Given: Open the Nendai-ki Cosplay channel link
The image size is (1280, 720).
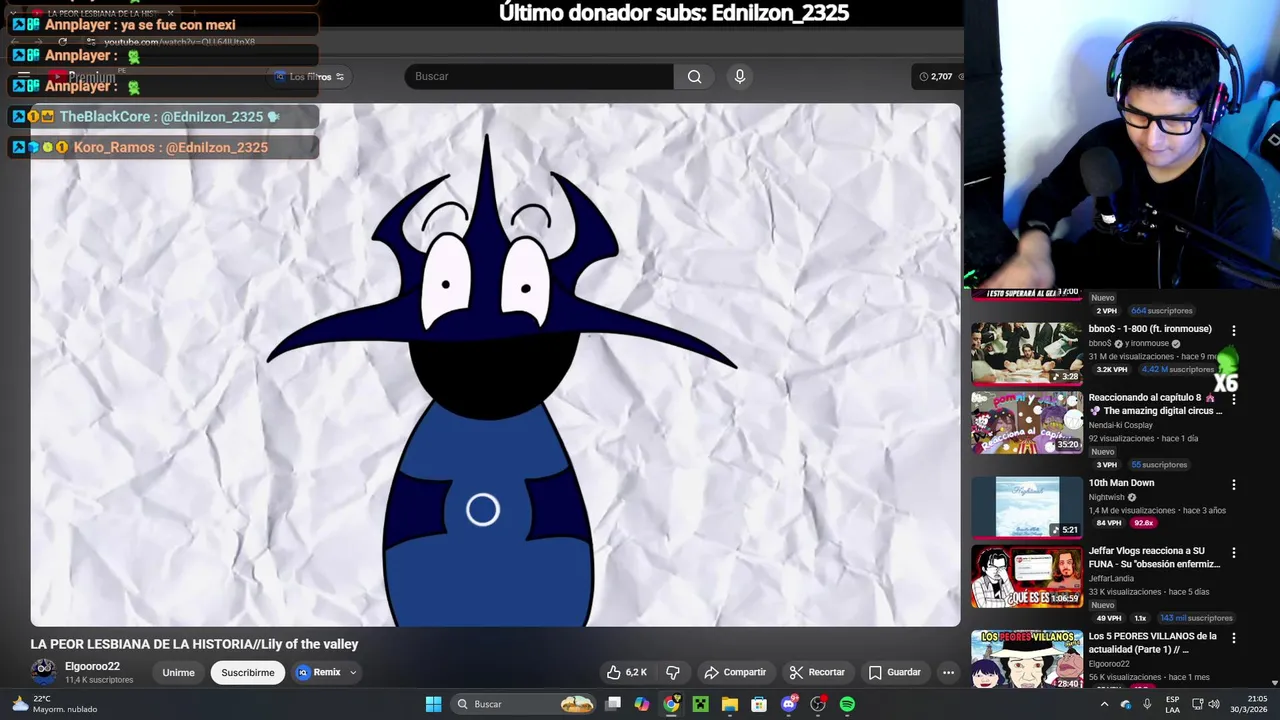Looking at the screenshot, I should tap(1120, 425).
